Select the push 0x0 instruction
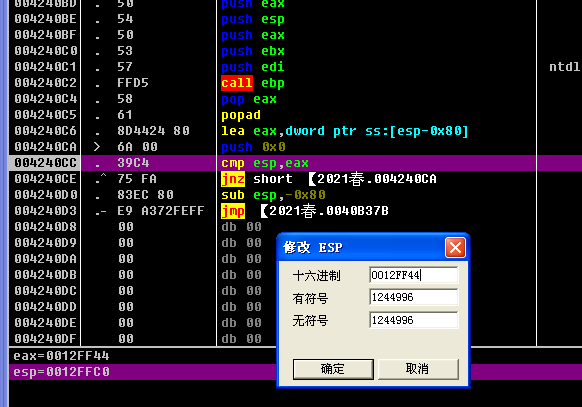Viewport: 582px width, 407px height. click(253, 147)
